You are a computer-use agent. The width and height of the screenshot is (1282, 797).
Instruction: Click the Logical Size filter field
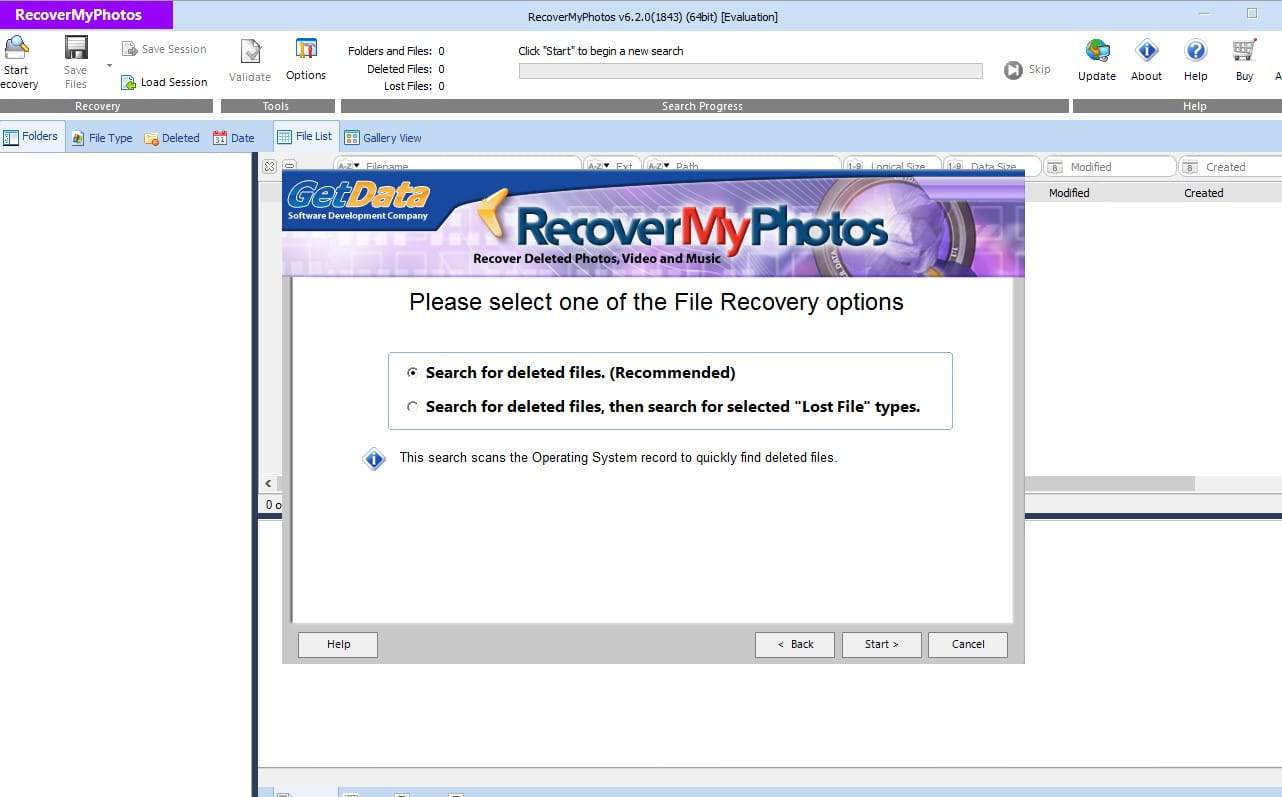click(x=891, y=166)
